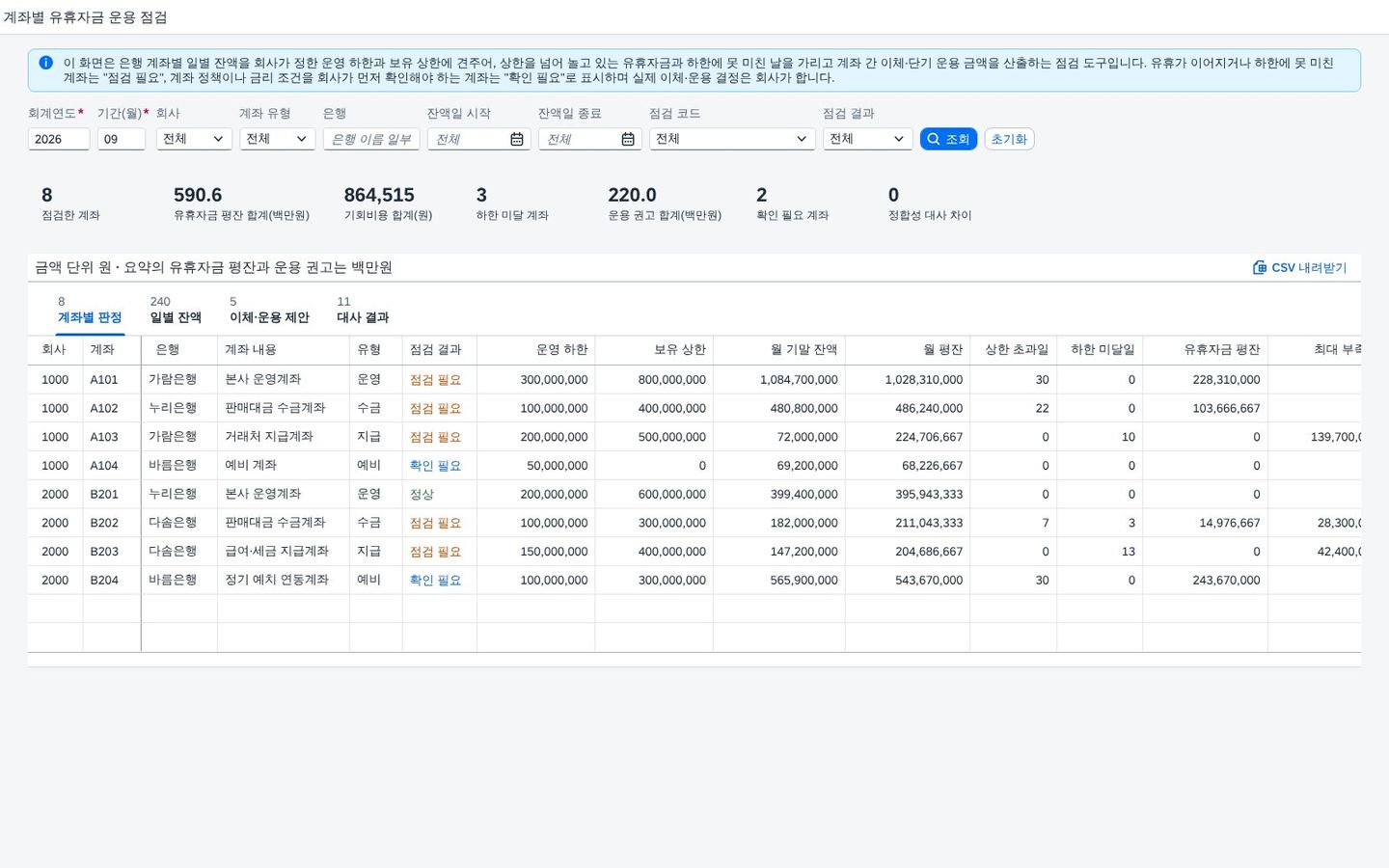Click 확인 필요 status in the A104 row
This screenshot has width=1389, height=868.
(x=436, y=466)
